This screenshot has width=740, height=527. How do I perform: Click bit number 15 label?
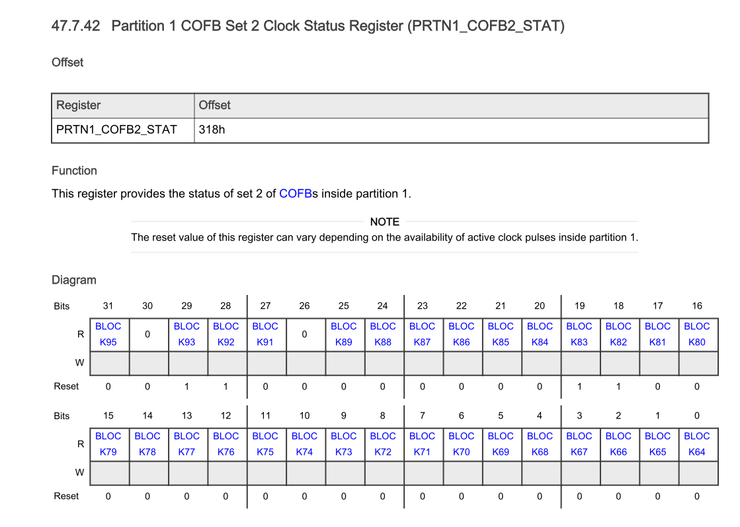click(x=108, y=416)
